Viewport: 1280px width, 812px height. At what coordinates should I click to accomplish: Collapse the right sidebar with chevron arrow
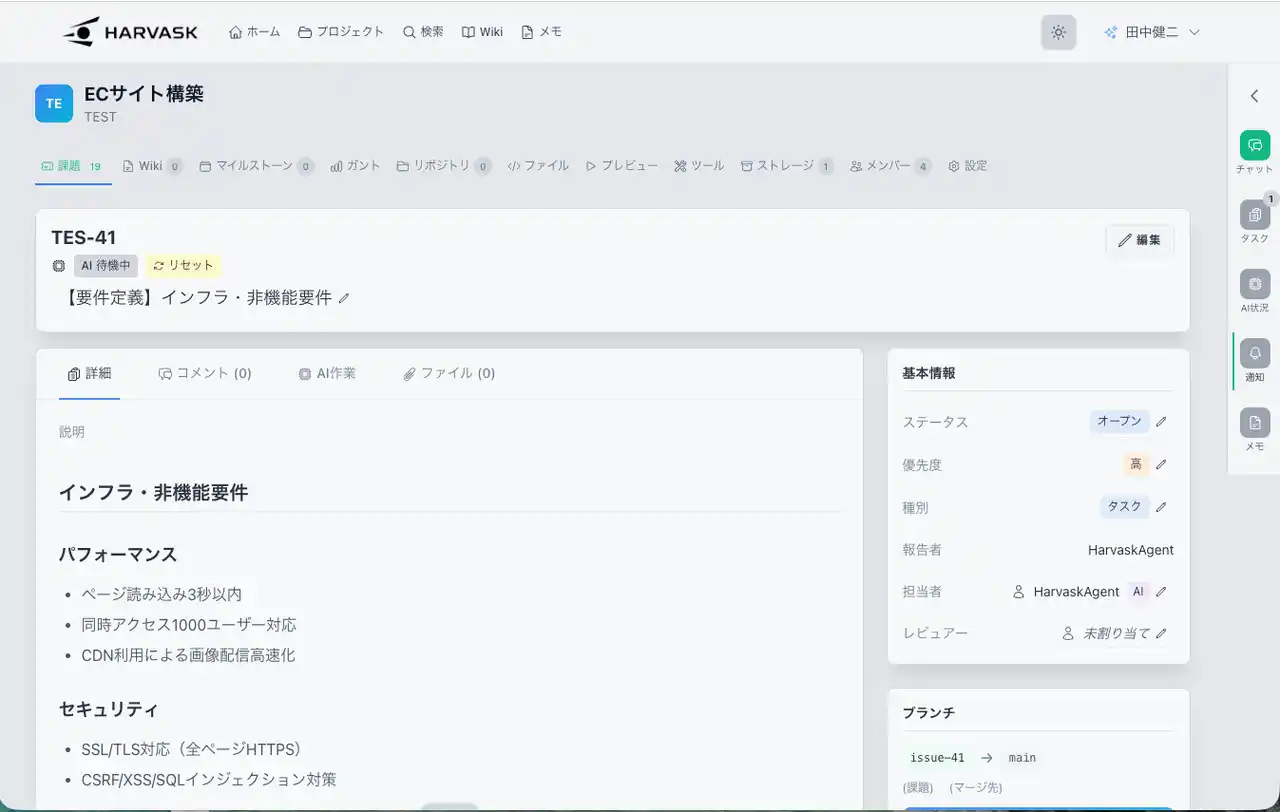[x=1254, y=96]
